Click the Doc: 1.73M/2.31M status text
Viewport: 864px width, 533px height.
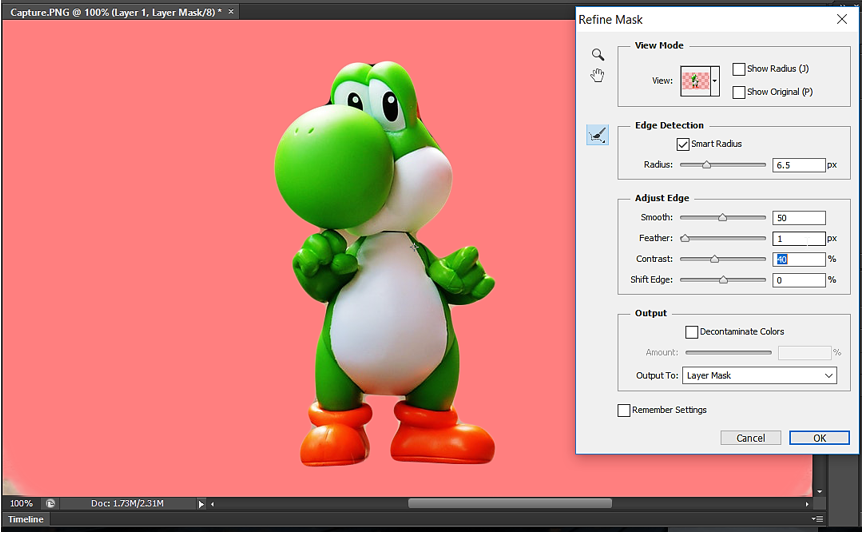[127, 503]
